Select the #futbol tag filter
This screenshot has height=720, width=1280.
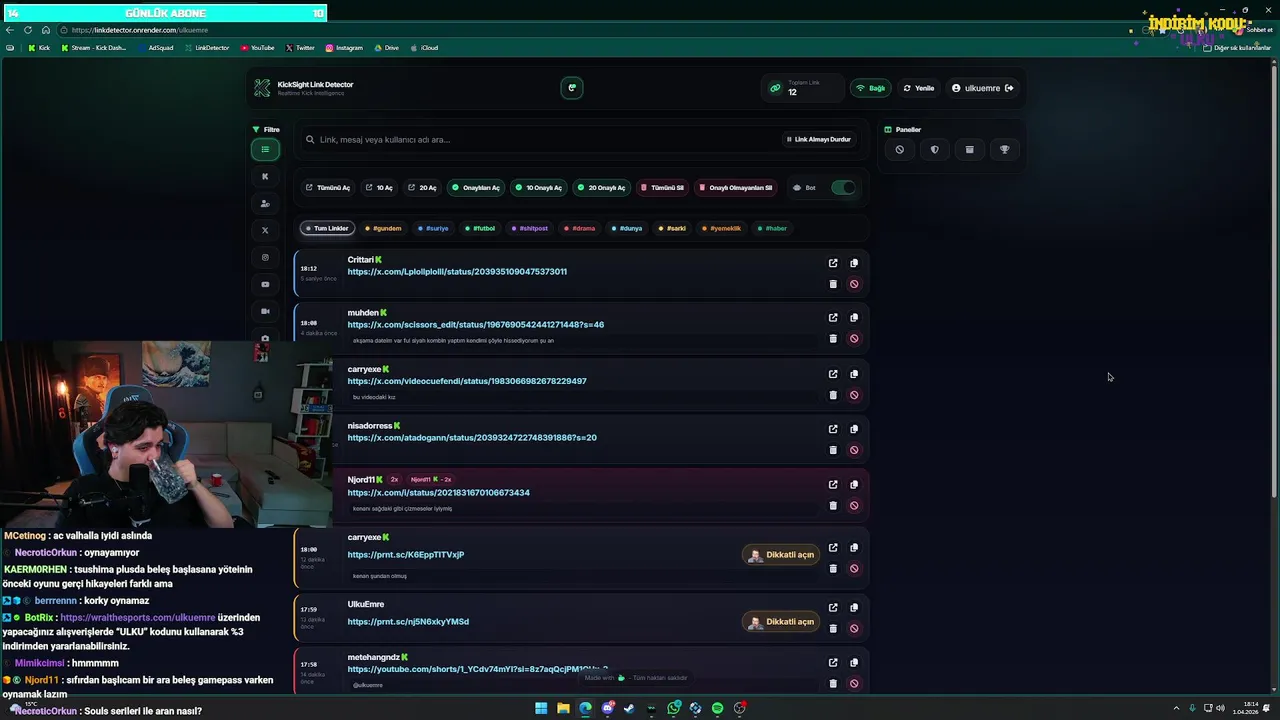(x=480, y=228)
